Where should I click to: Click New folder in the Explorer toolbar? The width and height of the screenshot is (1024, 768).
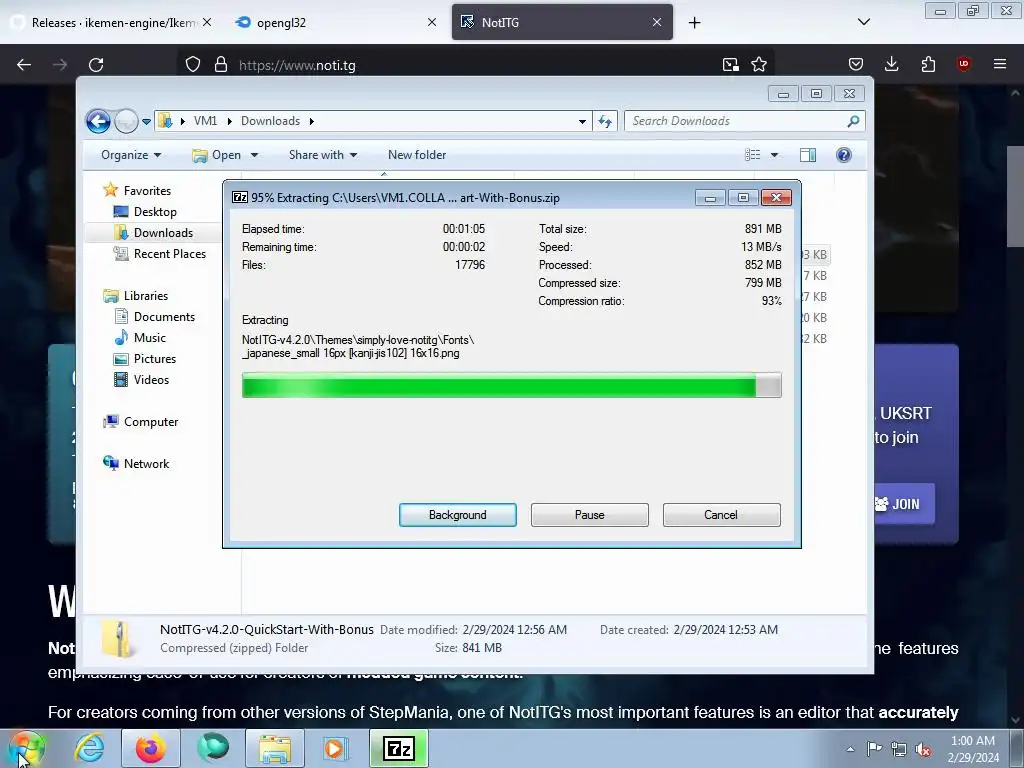(417, 155)
